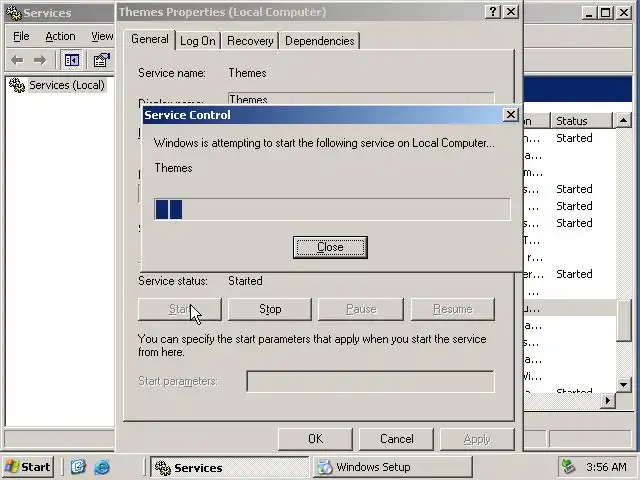
Task: Open the Properties toolbar icon in Services
Action: coord(101,60)
